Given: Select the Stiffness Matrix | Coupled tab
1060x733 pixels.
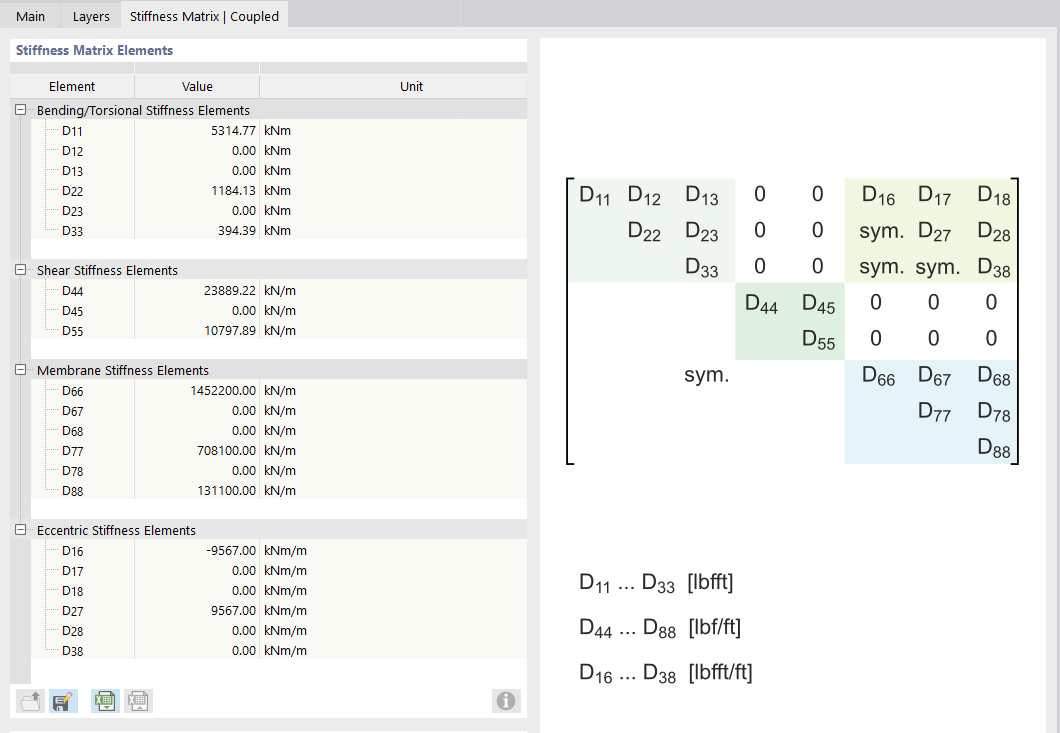Looking at the screenshot, I should [x=204, y=16].
